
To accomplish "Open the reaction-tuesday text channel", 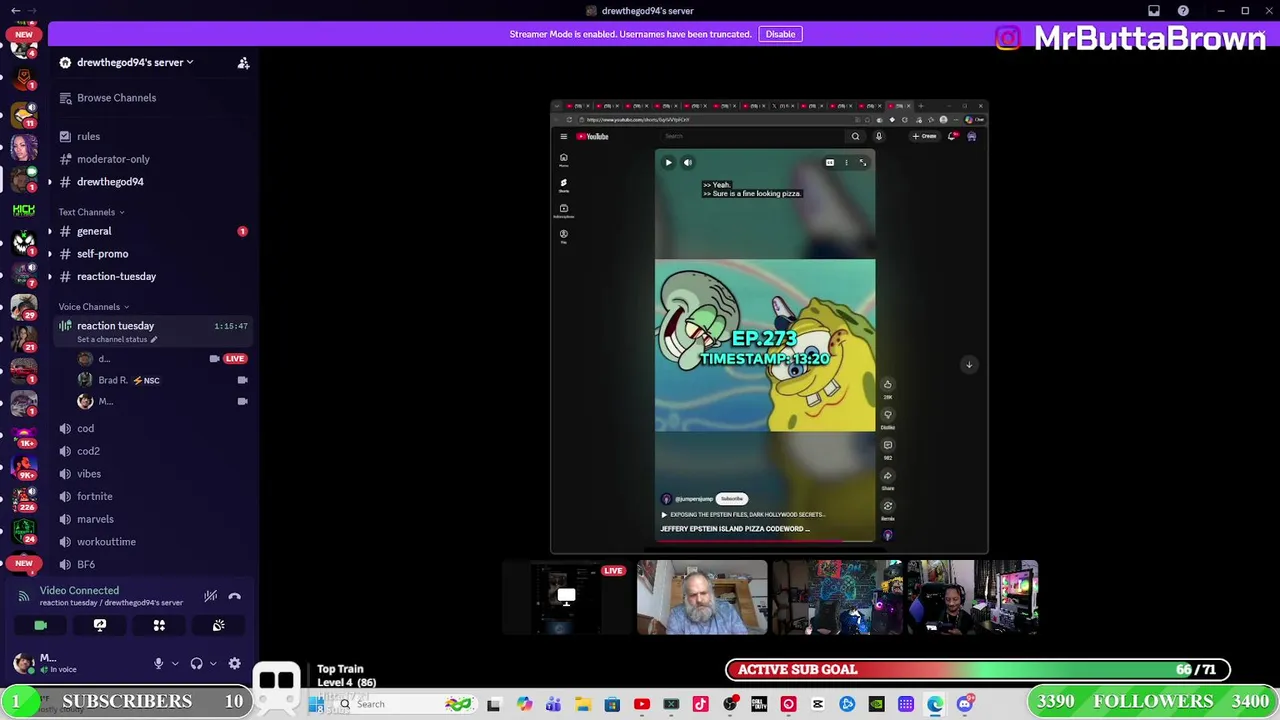I will pos(116,277).
